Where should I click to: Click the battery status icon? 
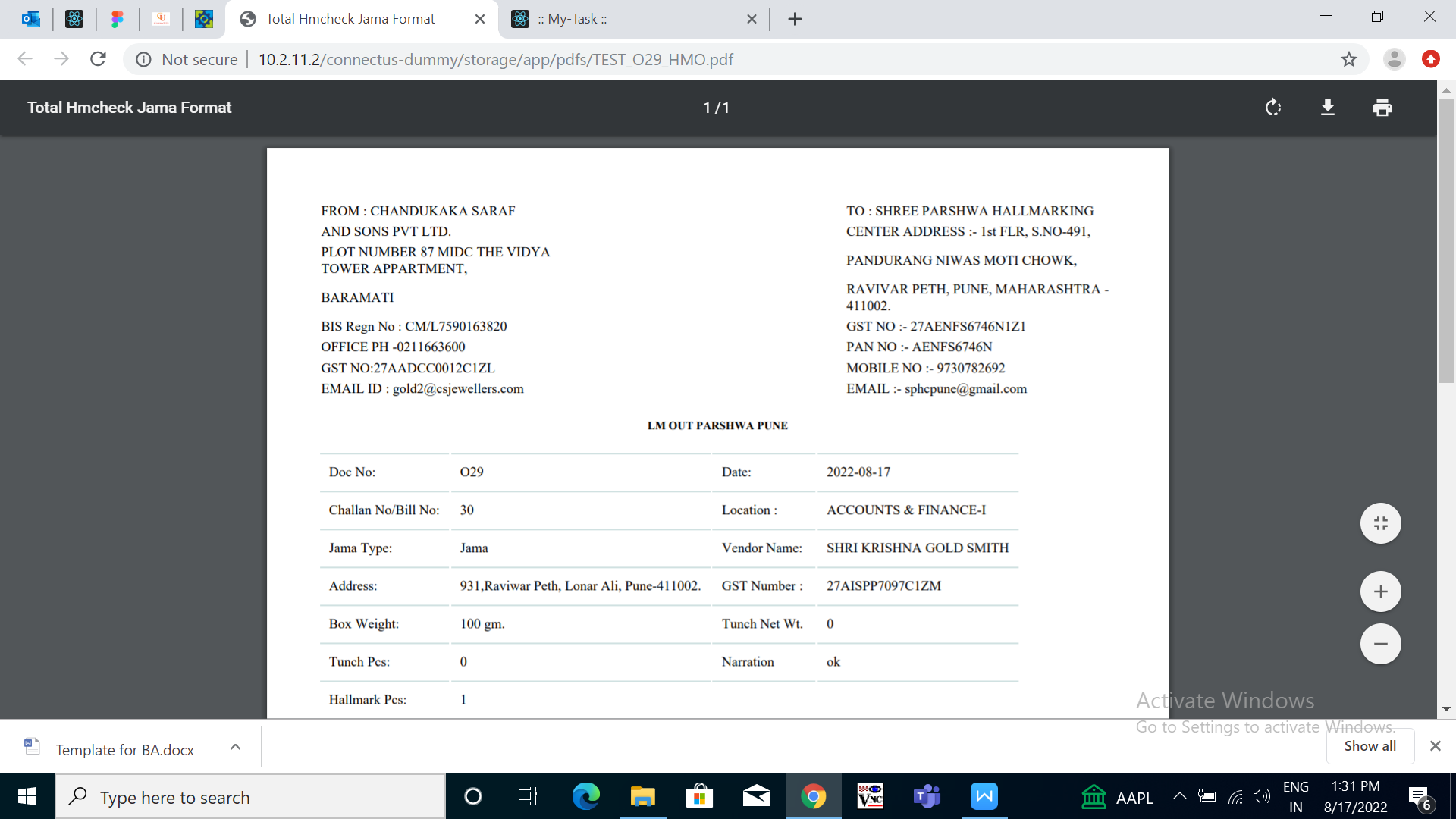point(1207,796)
